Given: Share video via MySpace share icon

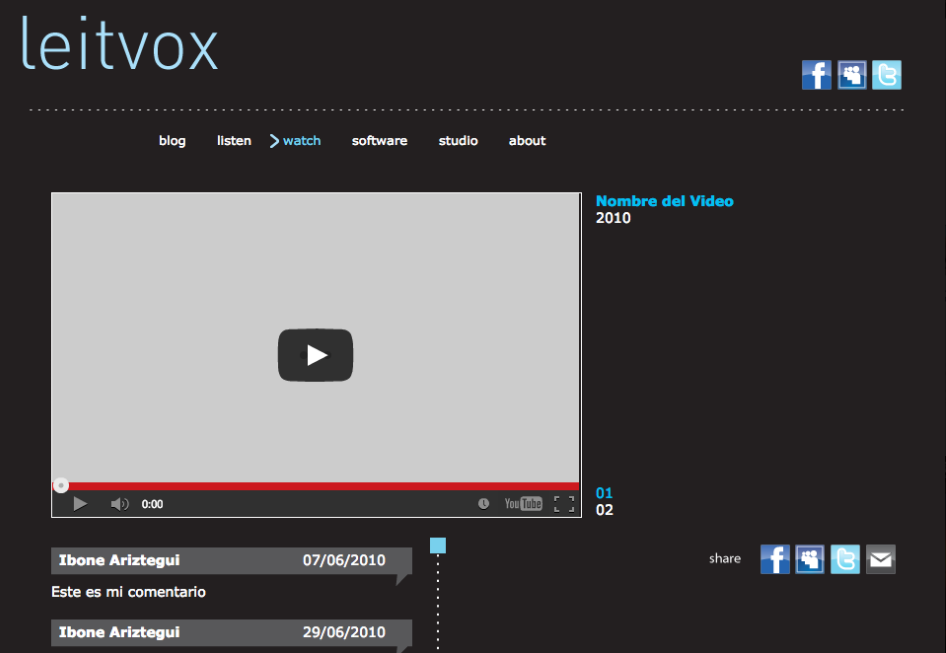Looking at the screenshot, I should click(x=810, y=559).
